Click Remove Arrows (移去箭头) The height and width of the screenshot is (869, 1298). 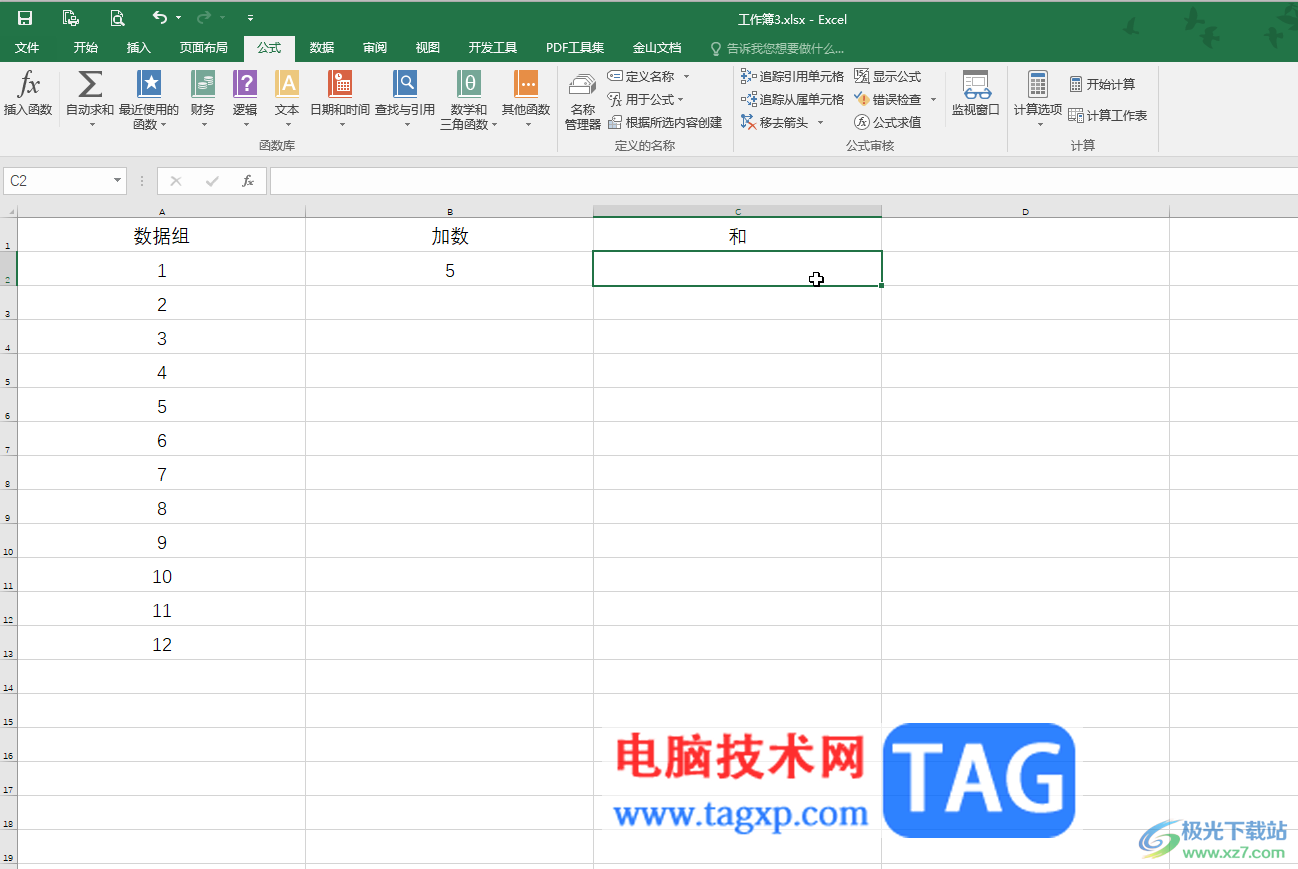(775, 122)
